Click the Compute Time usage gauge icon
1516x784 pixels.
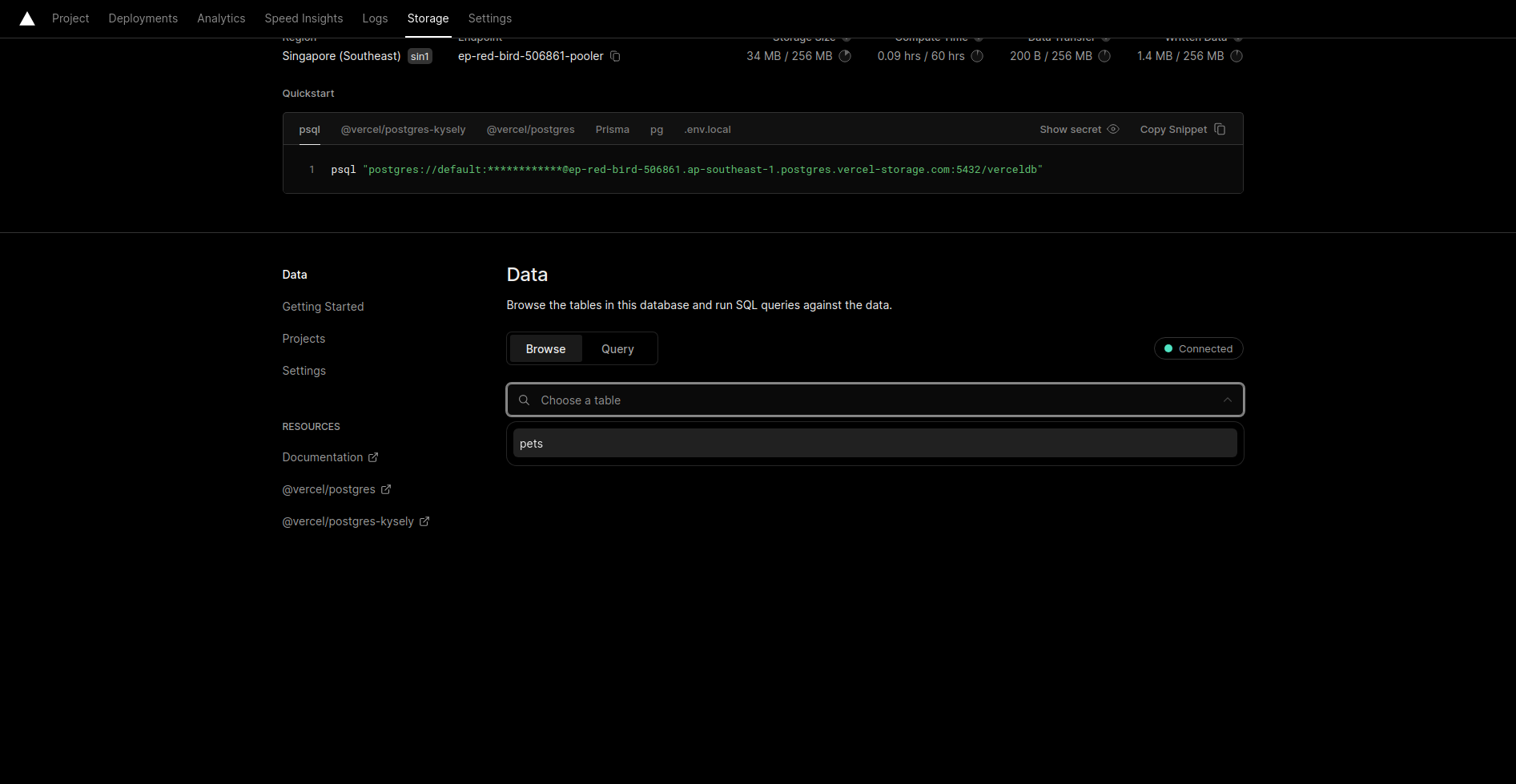pyautogui.click(x=977, y=56)
